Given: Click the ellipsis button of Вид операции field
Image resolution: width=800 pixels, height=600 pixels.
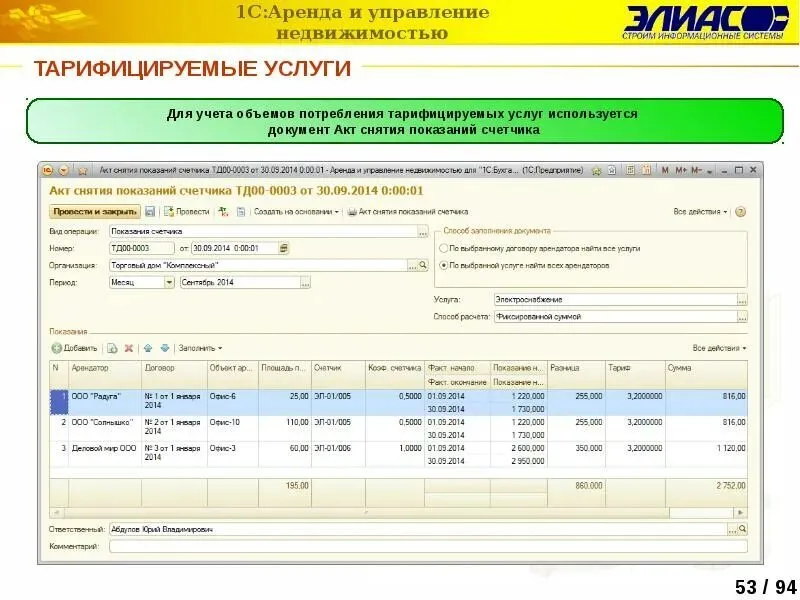Looking at the screenshot, I should point(423,232).
